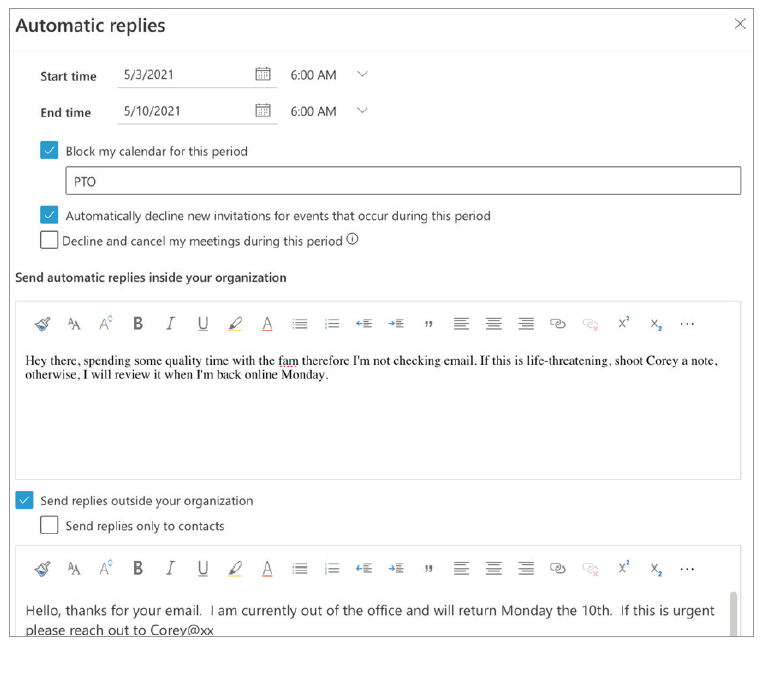Check Send replies only to contacts
This screenshot has height=680, width=760.
(x=49, y=525)
